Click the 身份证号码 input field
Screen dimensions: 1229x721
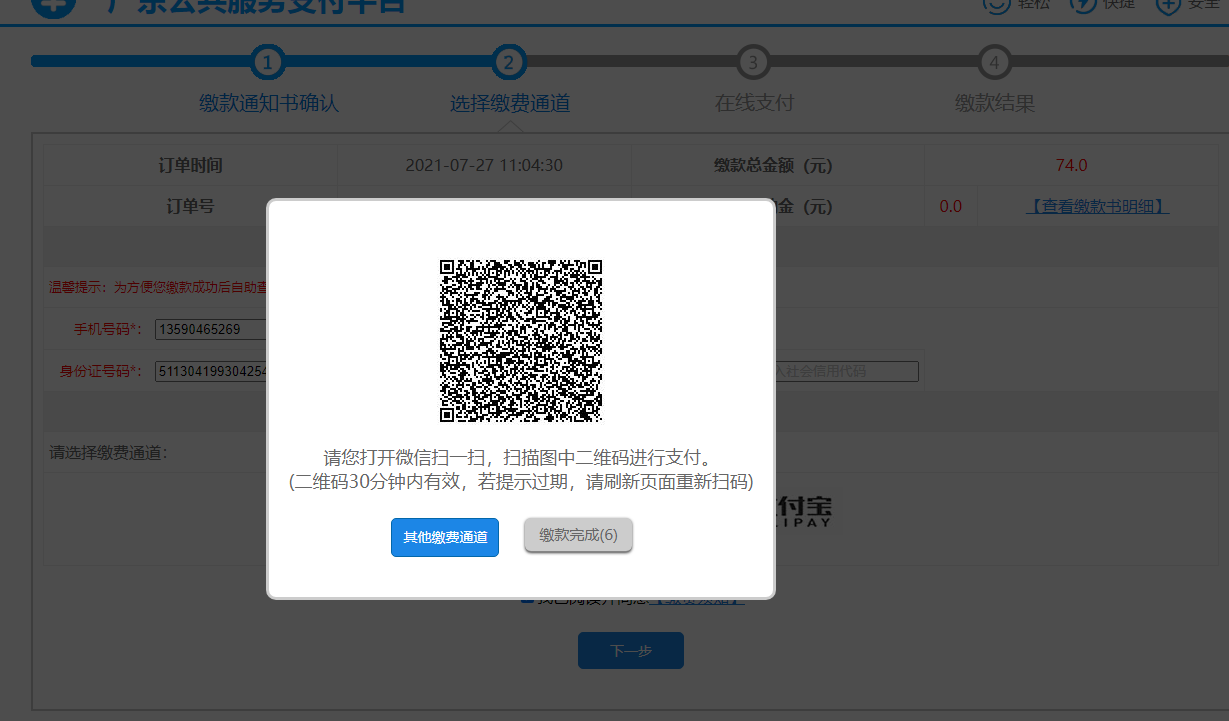(x=211, y=371)
